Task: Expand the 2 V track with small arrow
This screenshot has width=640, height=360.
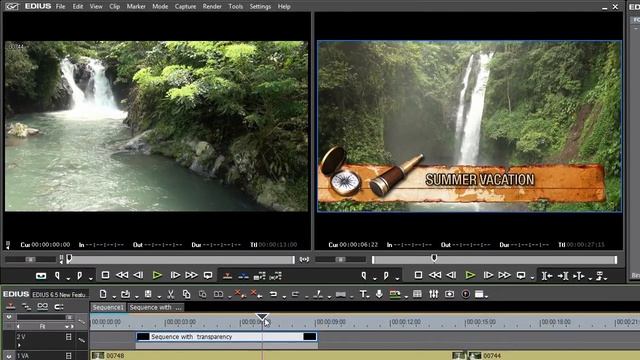Action: click(x=19, y=345)
